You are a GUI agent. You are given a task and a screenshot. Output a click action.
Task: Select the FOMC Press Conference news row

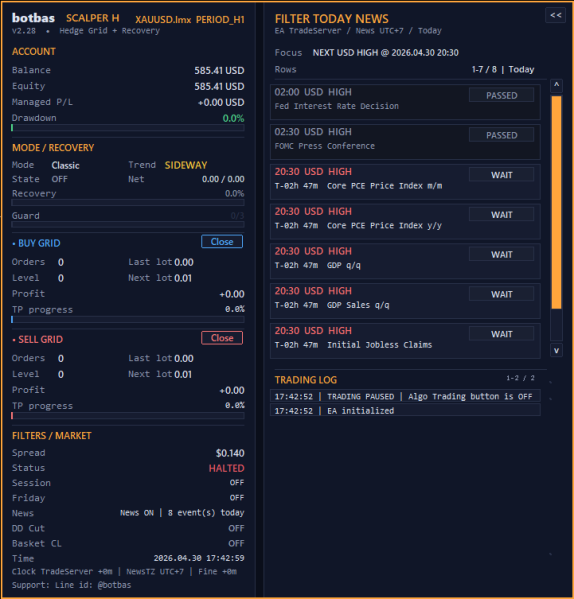405,142
